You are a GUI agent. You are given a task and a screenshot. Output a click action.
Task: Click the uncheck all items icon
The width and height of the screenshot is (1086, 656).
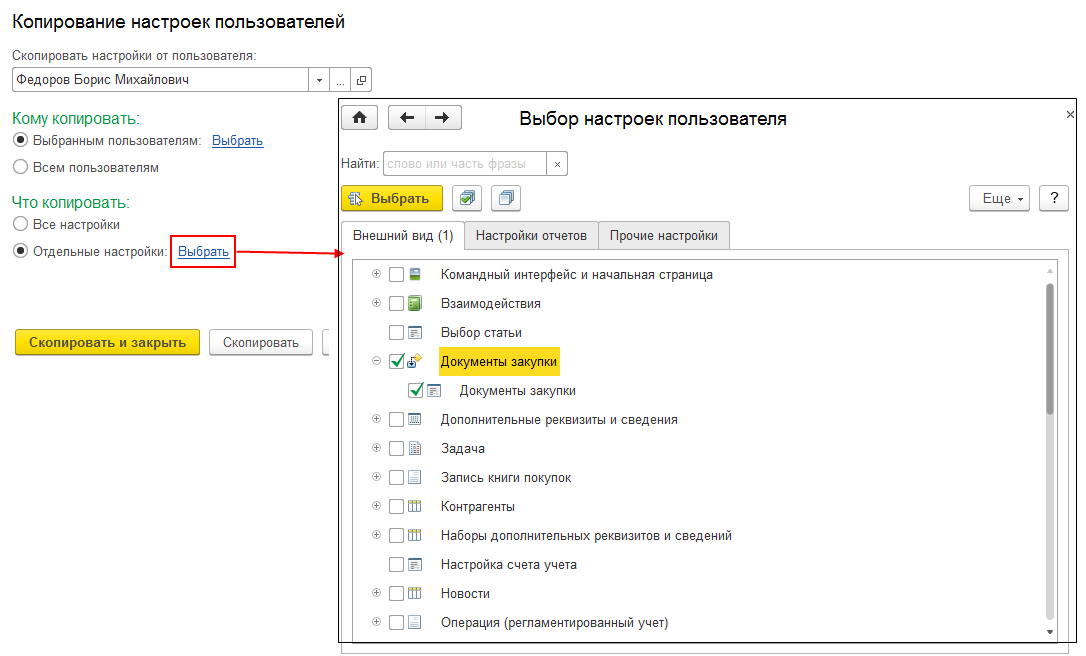[505, 198]
